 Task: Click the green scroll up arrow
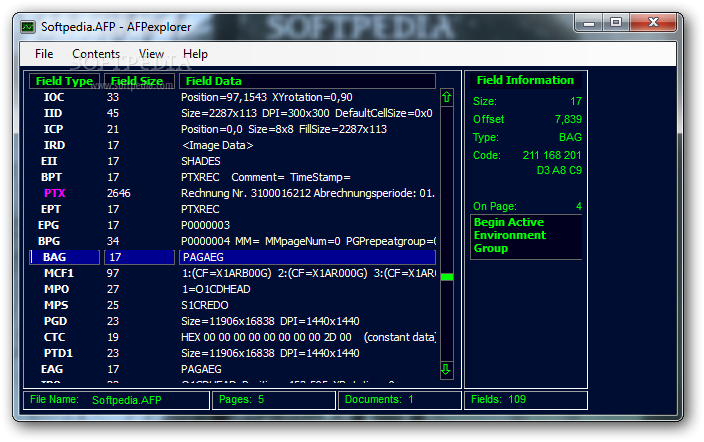coord(446,97)
